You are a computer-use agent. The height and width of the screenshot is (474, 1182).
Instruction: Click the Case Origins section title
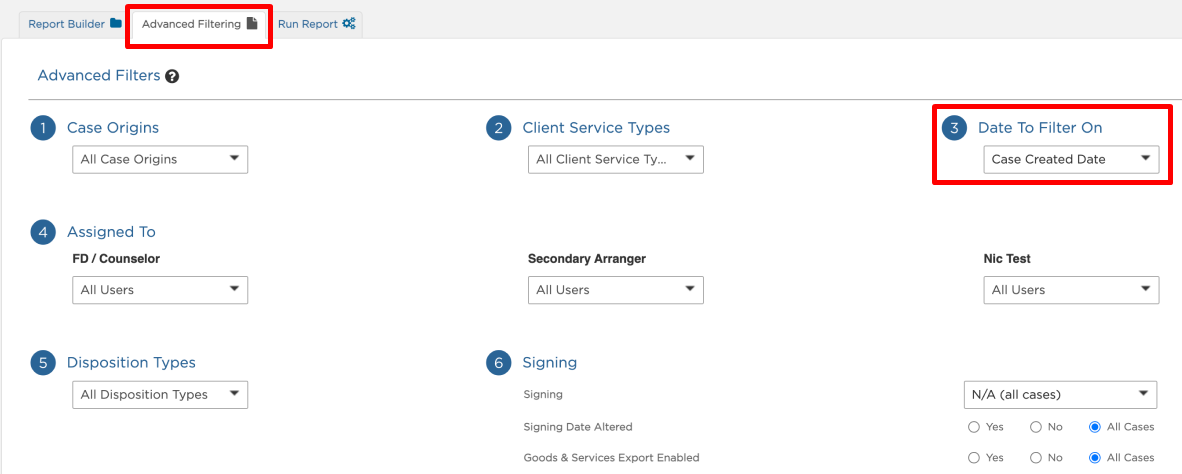click(113, 128)
